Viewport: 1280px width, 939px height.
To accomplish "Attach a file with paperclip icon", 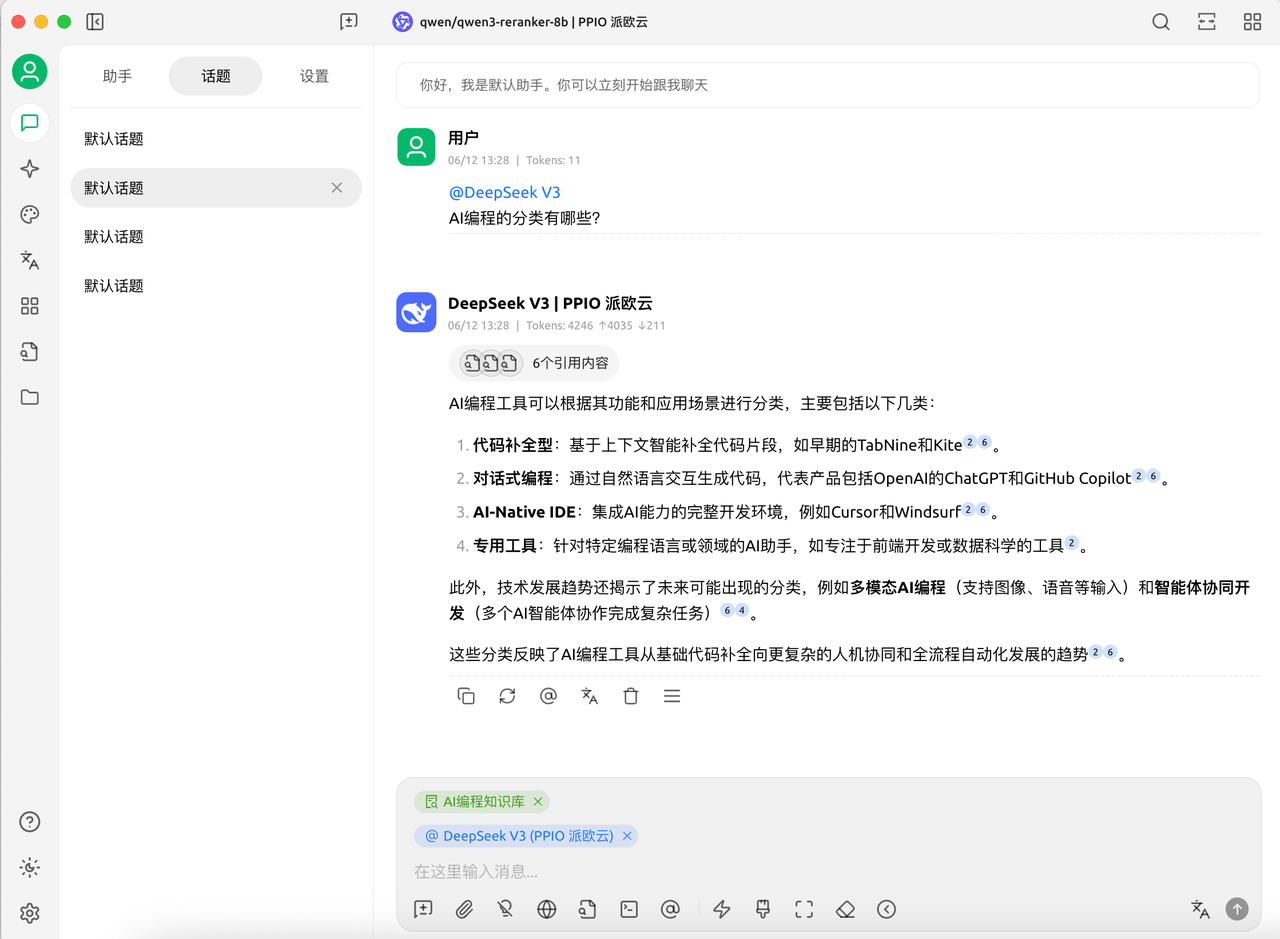I will tap(464, 909).
